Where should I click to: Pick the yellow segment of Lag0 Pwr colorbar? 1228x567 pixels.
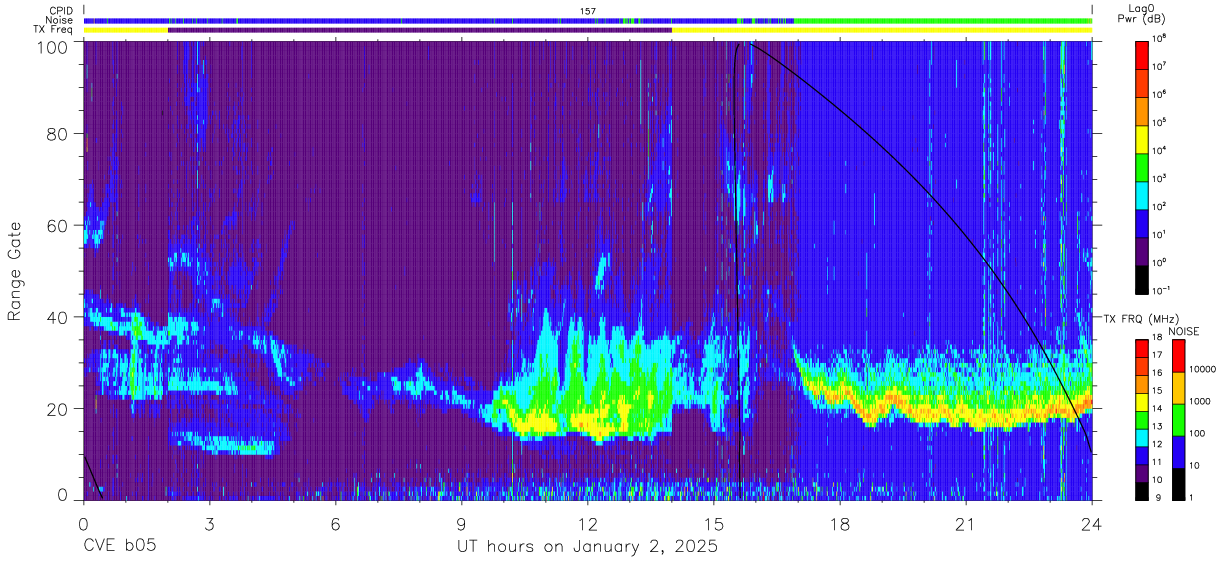click(1142, 138)
